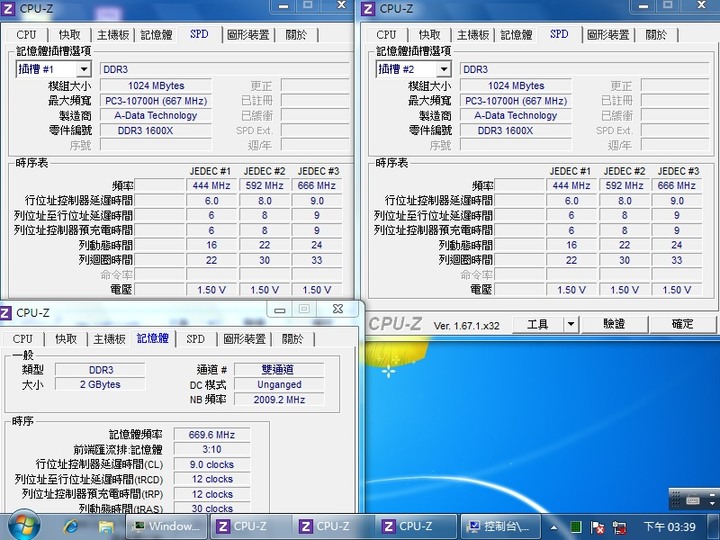Open the Z title icon of slot #2 window
Image resolution: width=720 pixels, height=540 pixels.
click(x=367, y=8)
